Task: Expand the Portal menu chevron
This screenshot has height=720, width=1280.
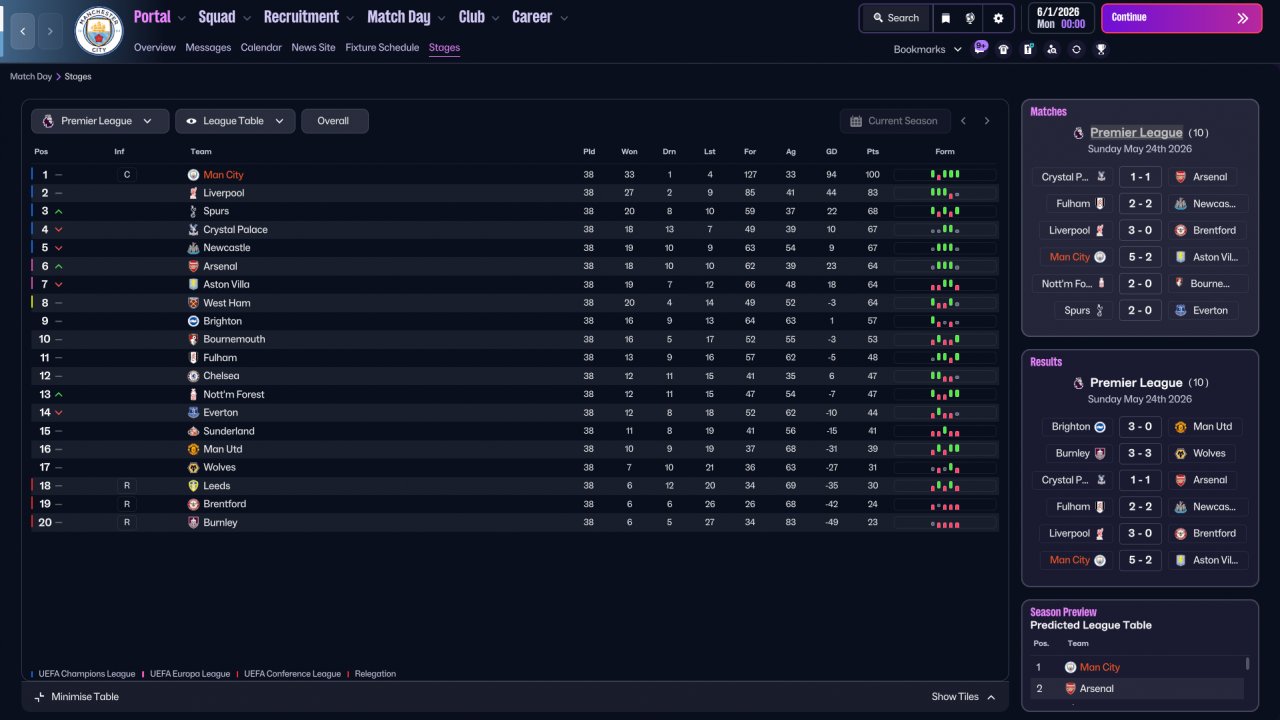Action: (x=181, y=18)
